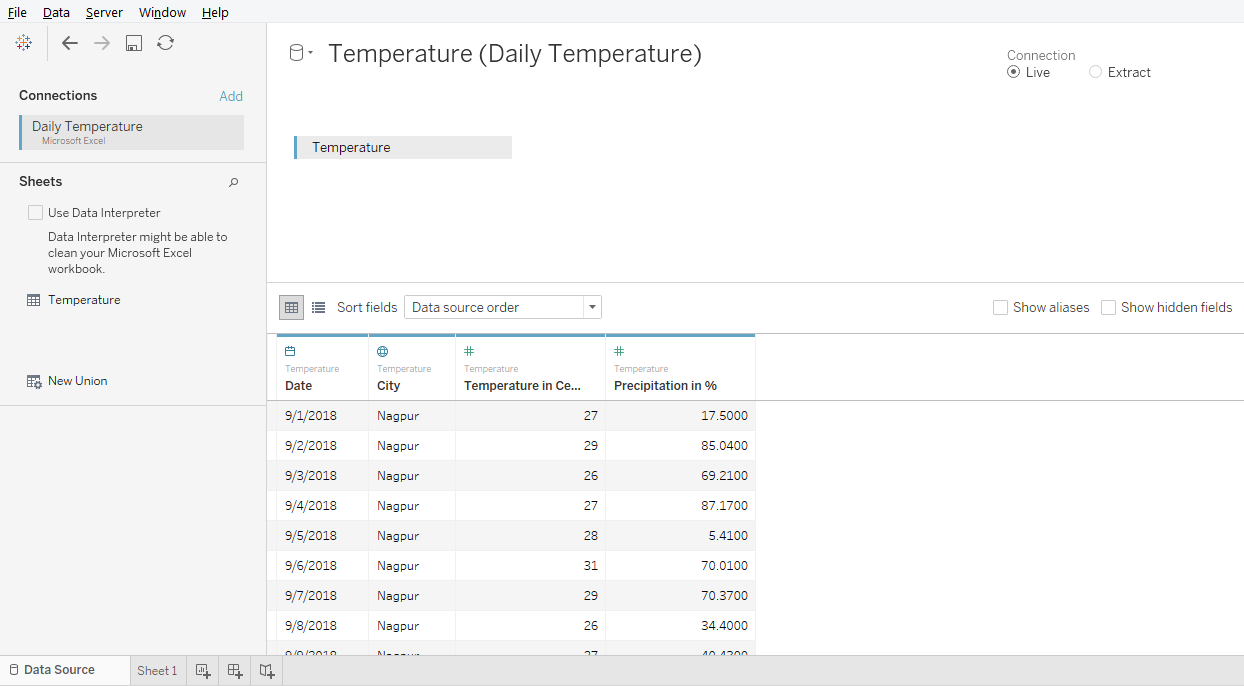Select New Union in the sheets list

pyautogui.click(x=77, y=381)
